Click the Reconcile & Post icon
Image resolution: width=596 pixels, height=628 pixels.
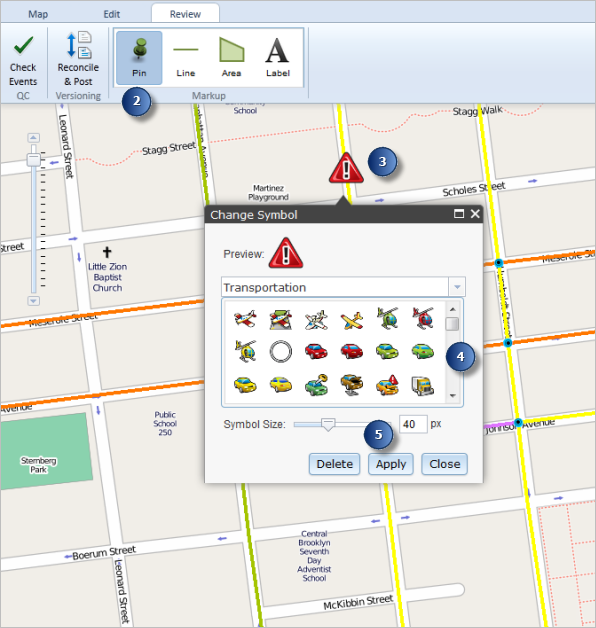(x=79, y=44)
